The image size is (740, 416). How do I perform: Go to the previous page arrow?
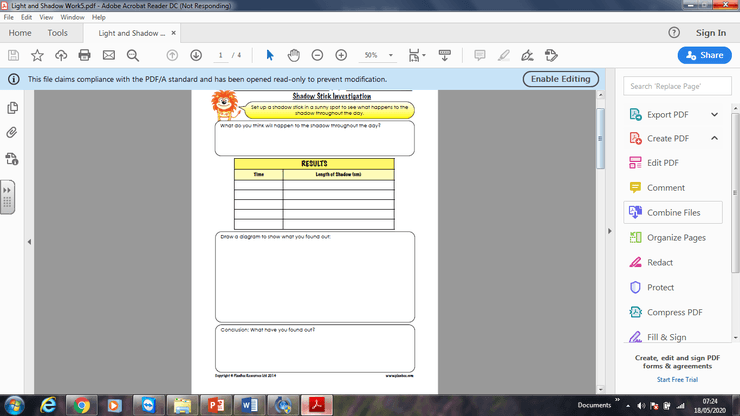pos(172,55)
